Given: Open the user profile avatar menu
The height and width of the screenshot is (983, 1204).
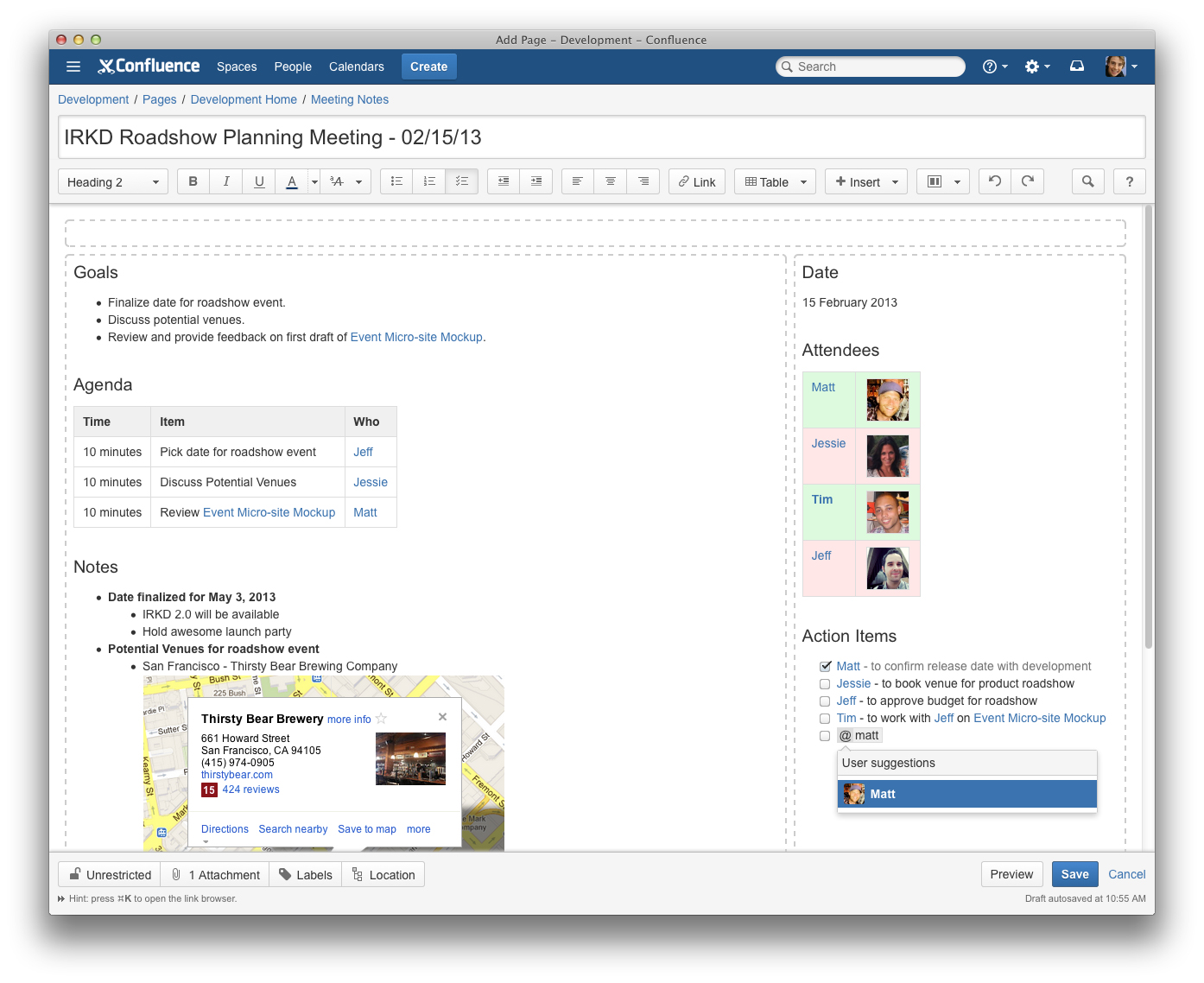Looking at the screenshot, I should [1121, 67].
